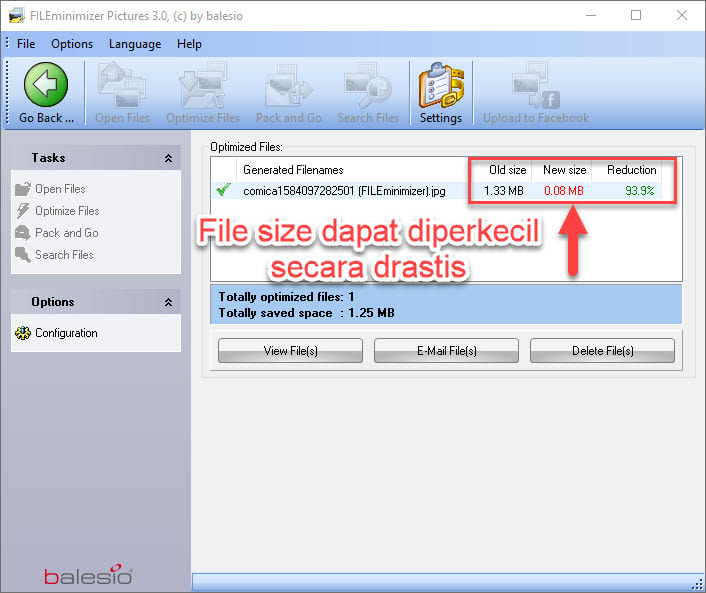Minimize the FILEminimizer window

point(591,15)
